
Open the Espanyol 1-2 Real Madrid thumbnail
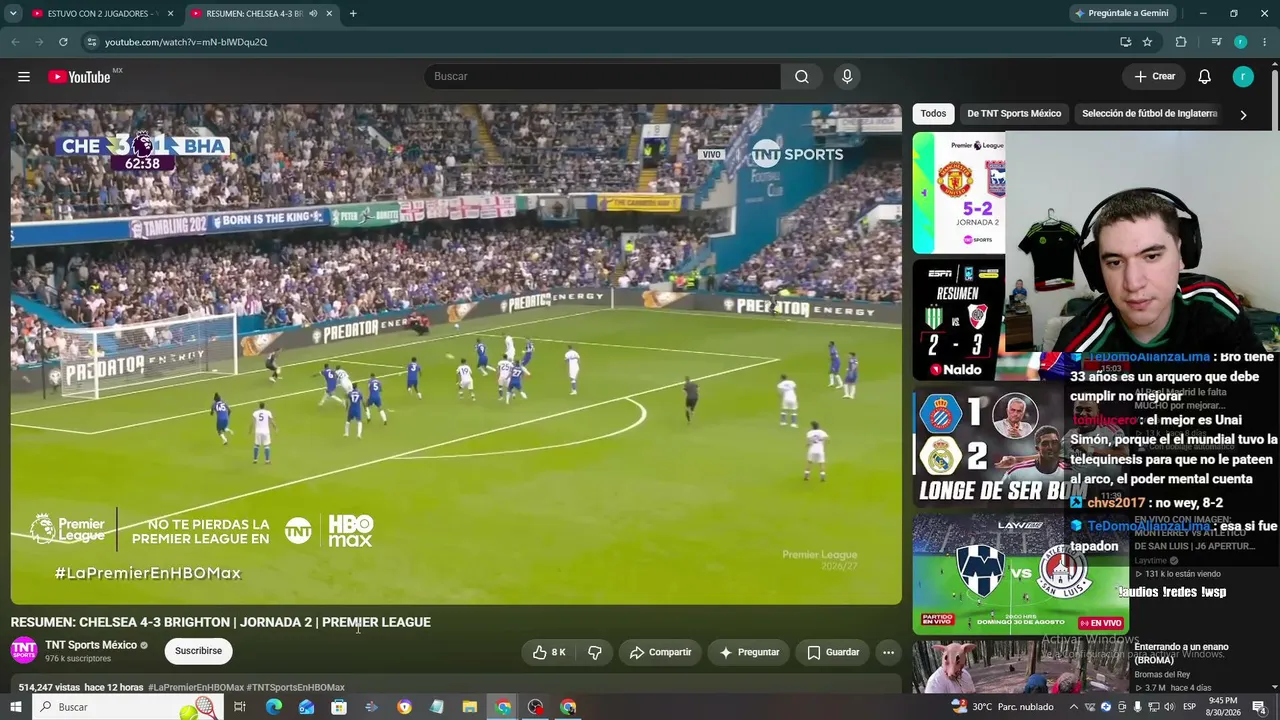990,447
